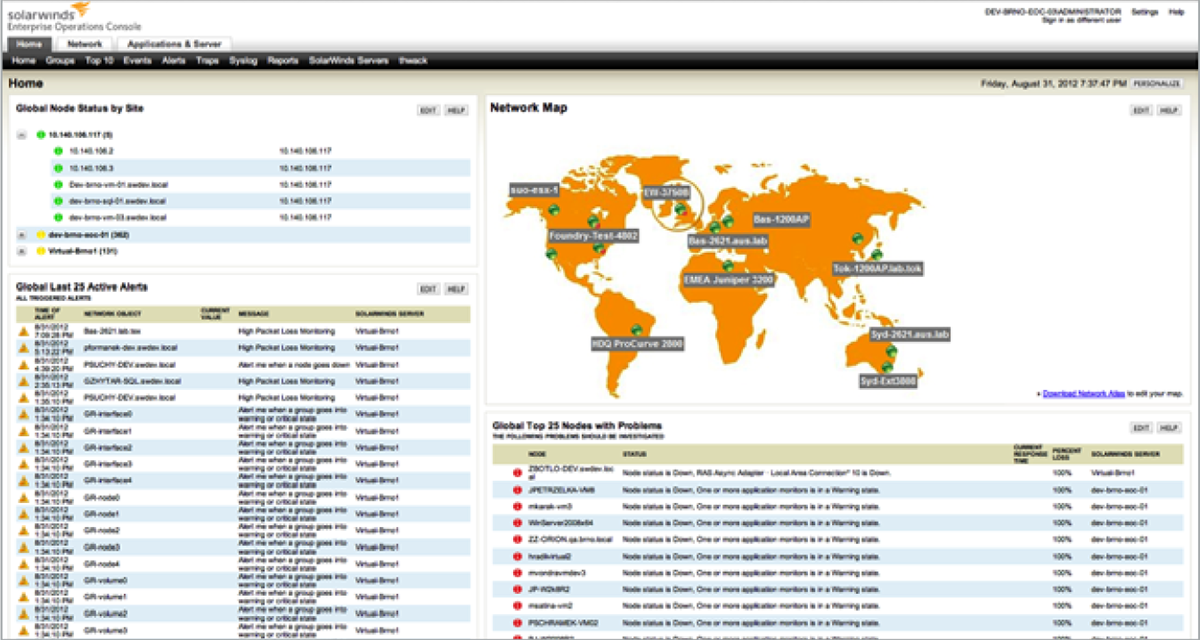This screenshot has height=640, width=1200.
Task: Open thwack in the navigation bar
Action: click(413, 61)
